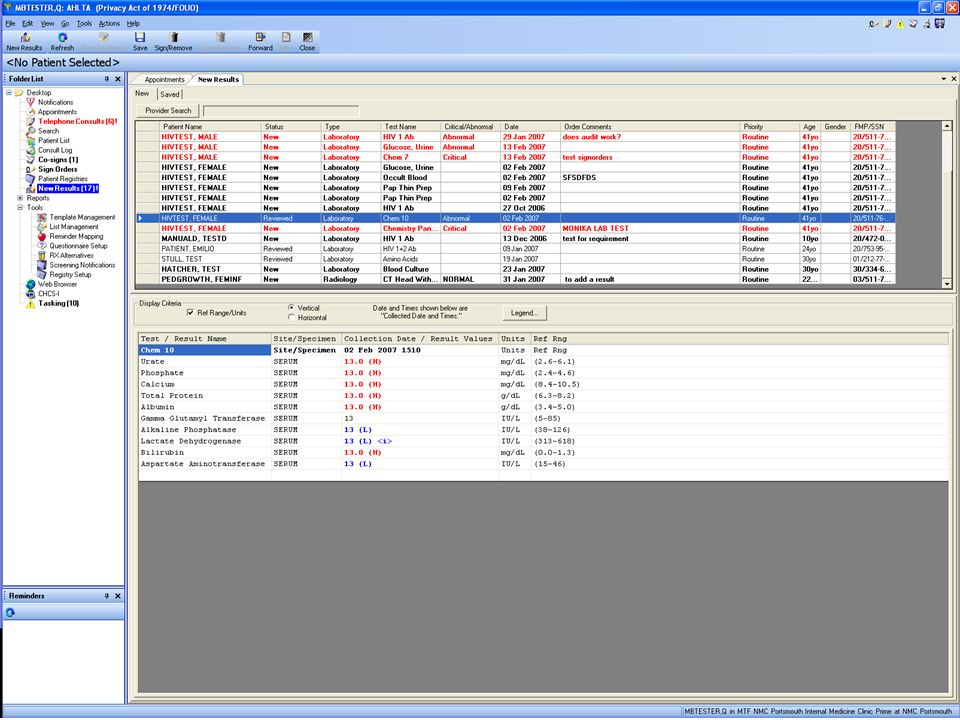960x720 pixels.
Task: Close the Folder List panel
Action: tap(118, 79)
